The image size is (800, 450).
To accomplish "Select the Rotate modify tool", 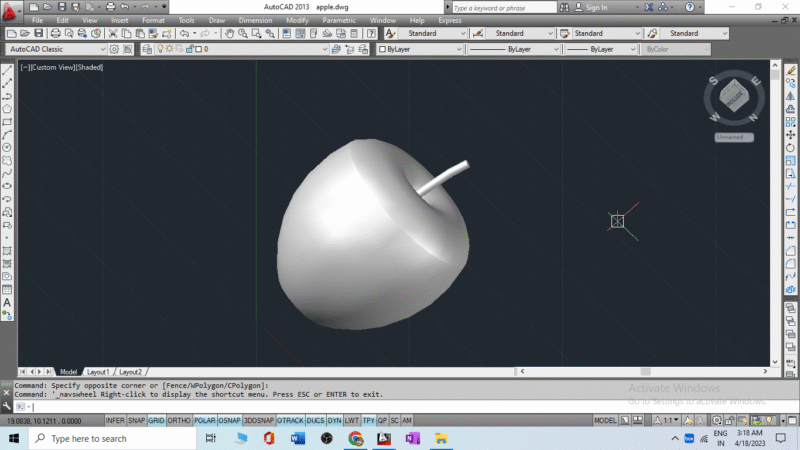I will click(790, 147).
